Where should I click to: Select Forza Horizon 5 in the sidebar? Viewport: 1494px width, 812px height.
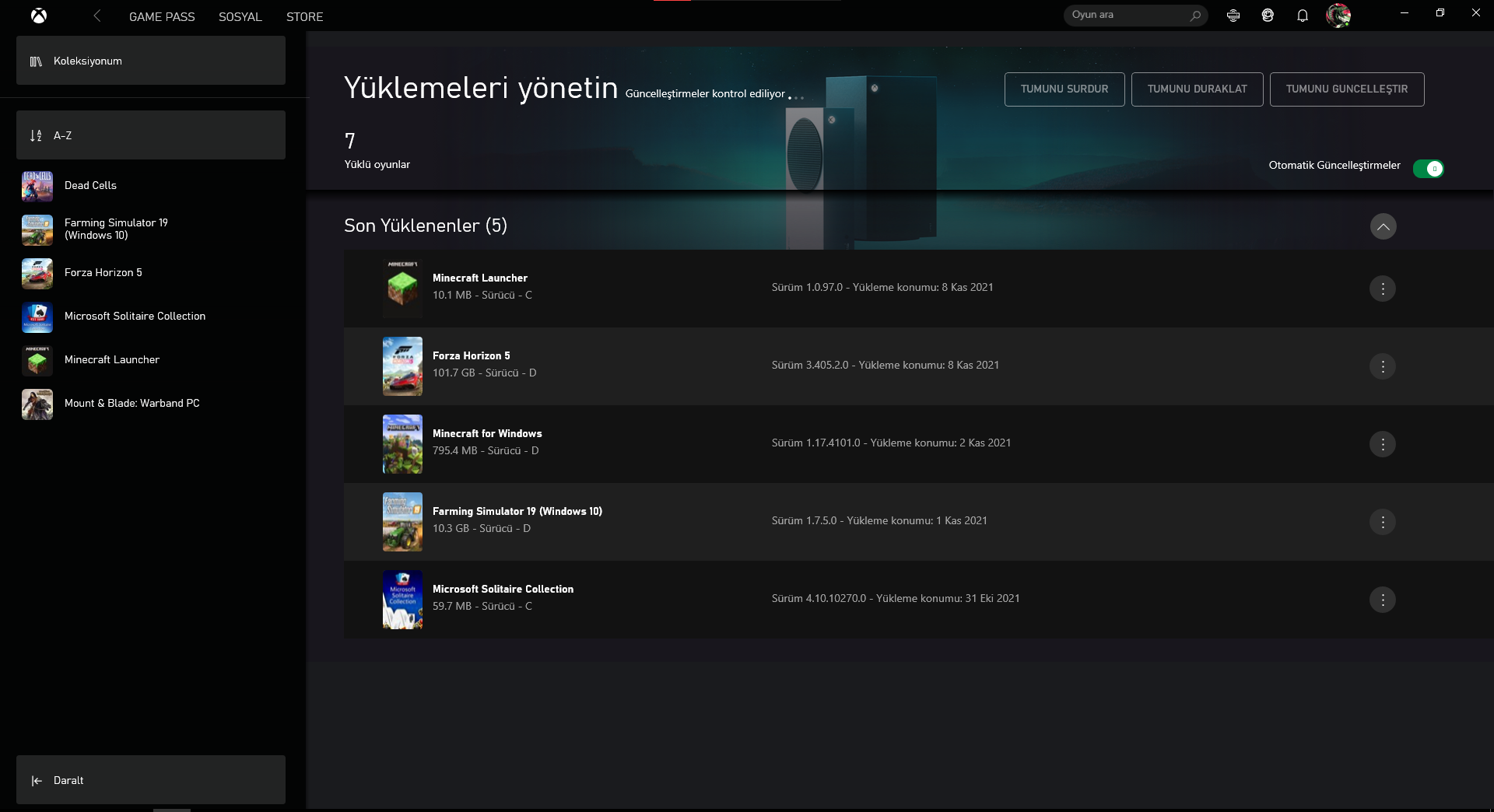click(151, 273)
